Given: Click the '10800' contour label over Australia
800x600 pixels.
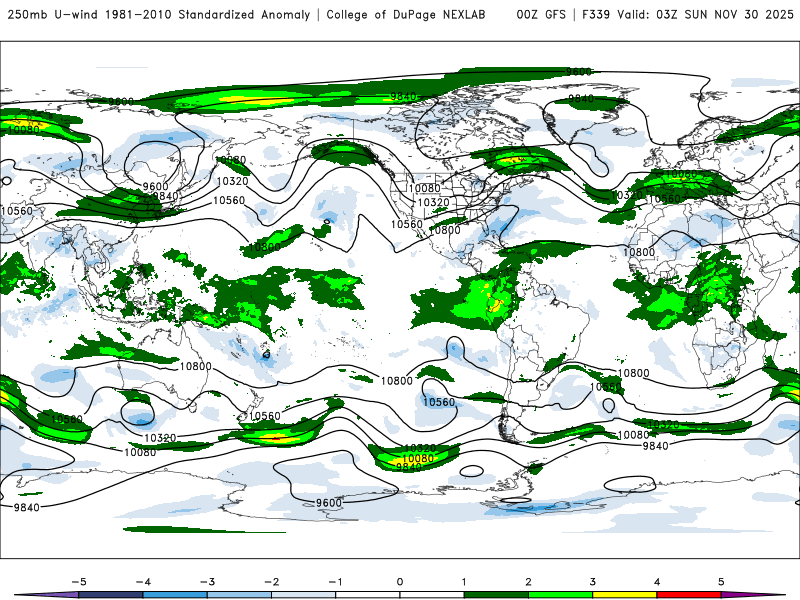Looking at the screenshot, I should point(195,366).
